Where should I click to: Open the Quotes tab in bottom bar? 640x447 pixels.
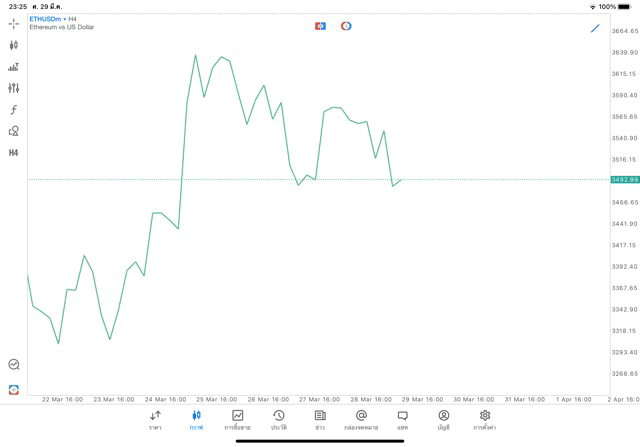click(x=155, y=420)
